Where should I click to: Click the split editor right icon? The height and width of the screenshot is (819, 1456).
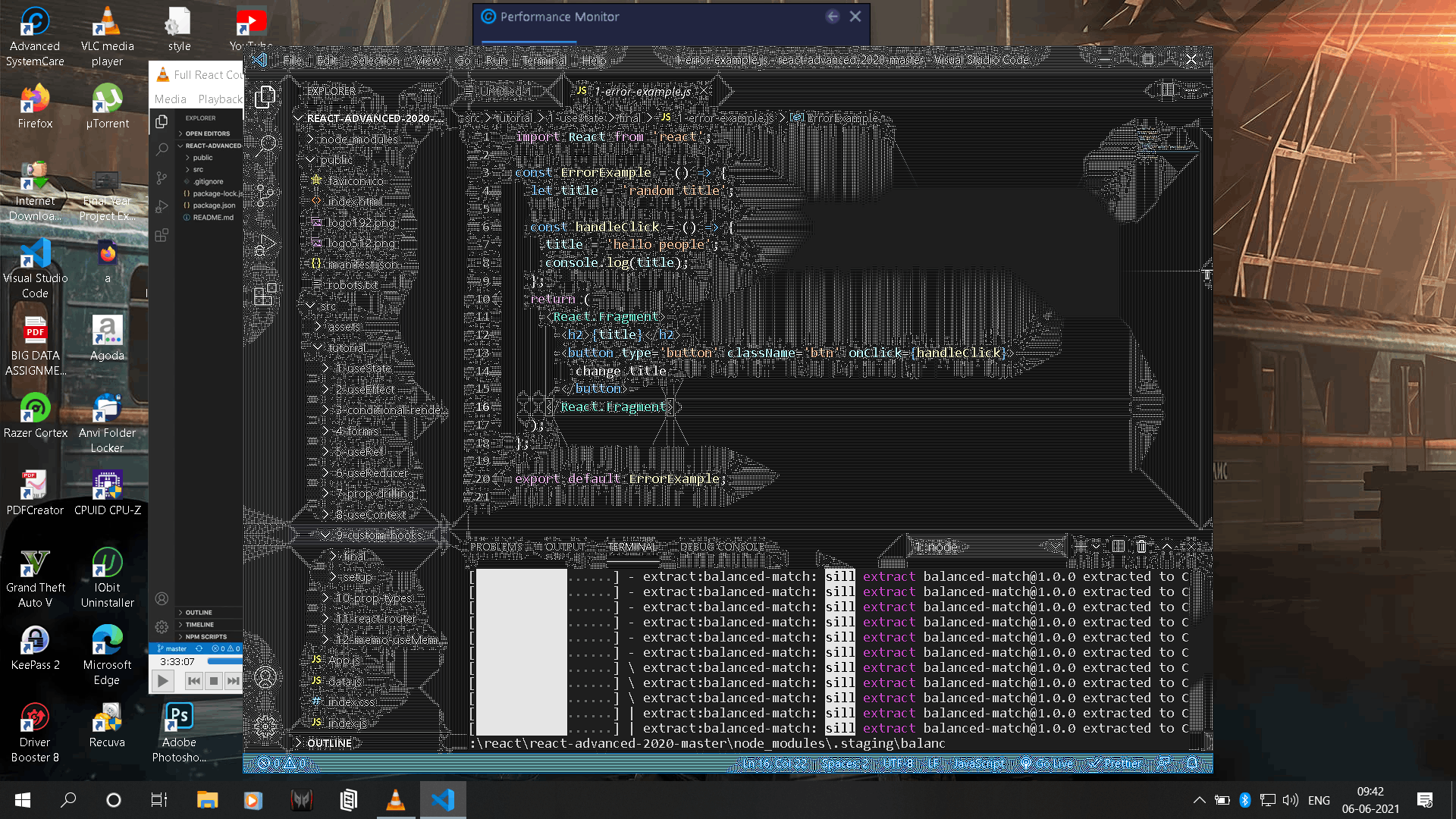(x=1167, y=90)
